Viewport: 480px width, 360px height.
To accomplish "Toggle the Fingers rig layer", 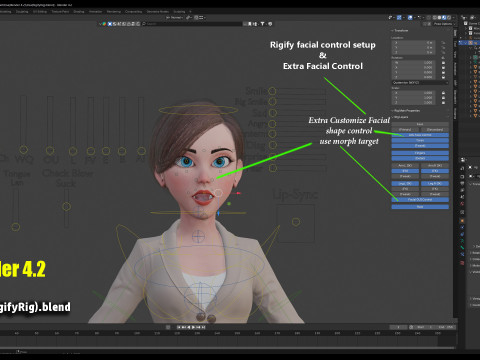I will 420,153.
